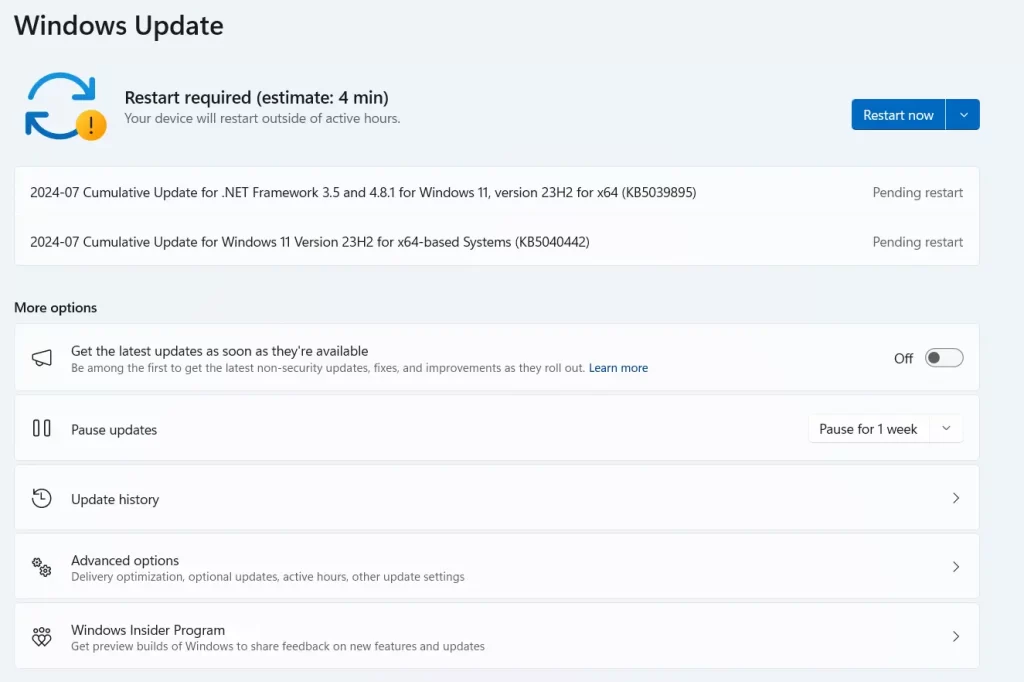
Task: Click Pending restart status for KB5039895
Action: click(918, 192)
